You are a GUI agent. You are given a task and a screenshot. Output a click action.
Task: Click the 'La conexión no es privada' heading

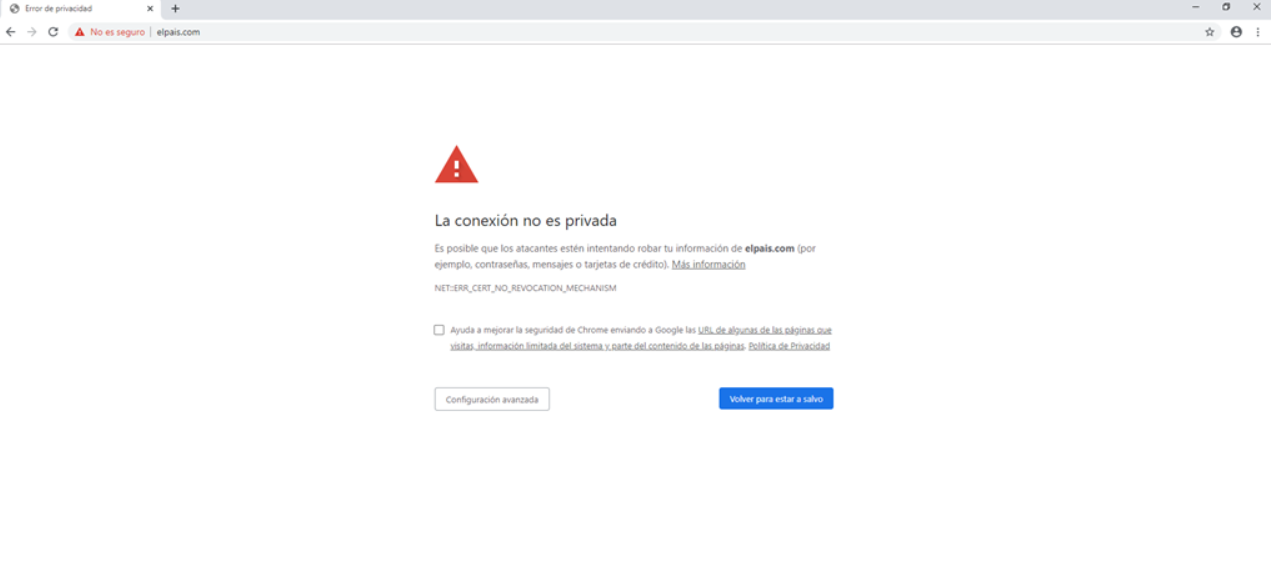525,221
